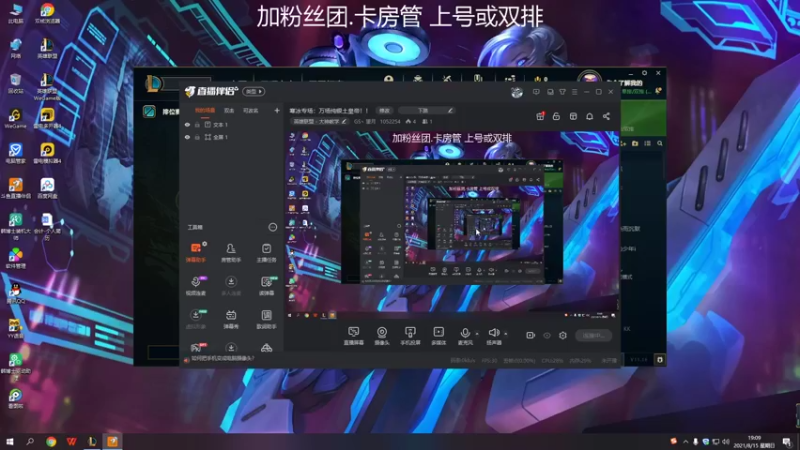
Task: Open the 主播任务 streamer tasks tool
Action: click(266, 252)
